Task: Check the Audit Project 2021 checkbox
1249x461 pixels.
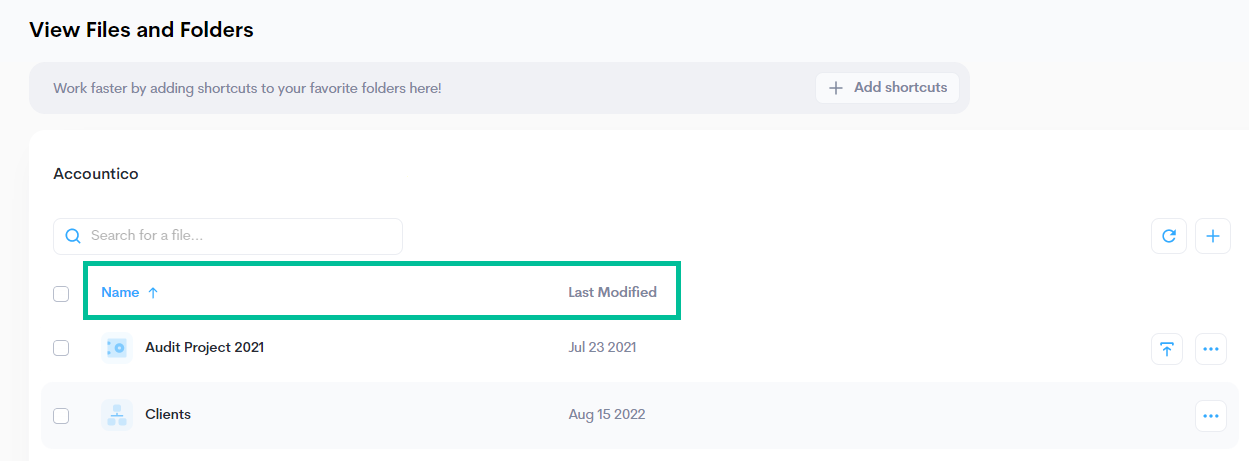Action: point(61,348)
